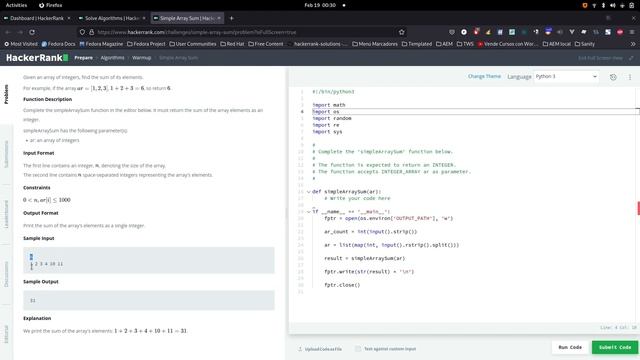The height and width of the screenshot is (360, 640).
Task: Click the volume icon in the system tray
Action: [612, 5]
